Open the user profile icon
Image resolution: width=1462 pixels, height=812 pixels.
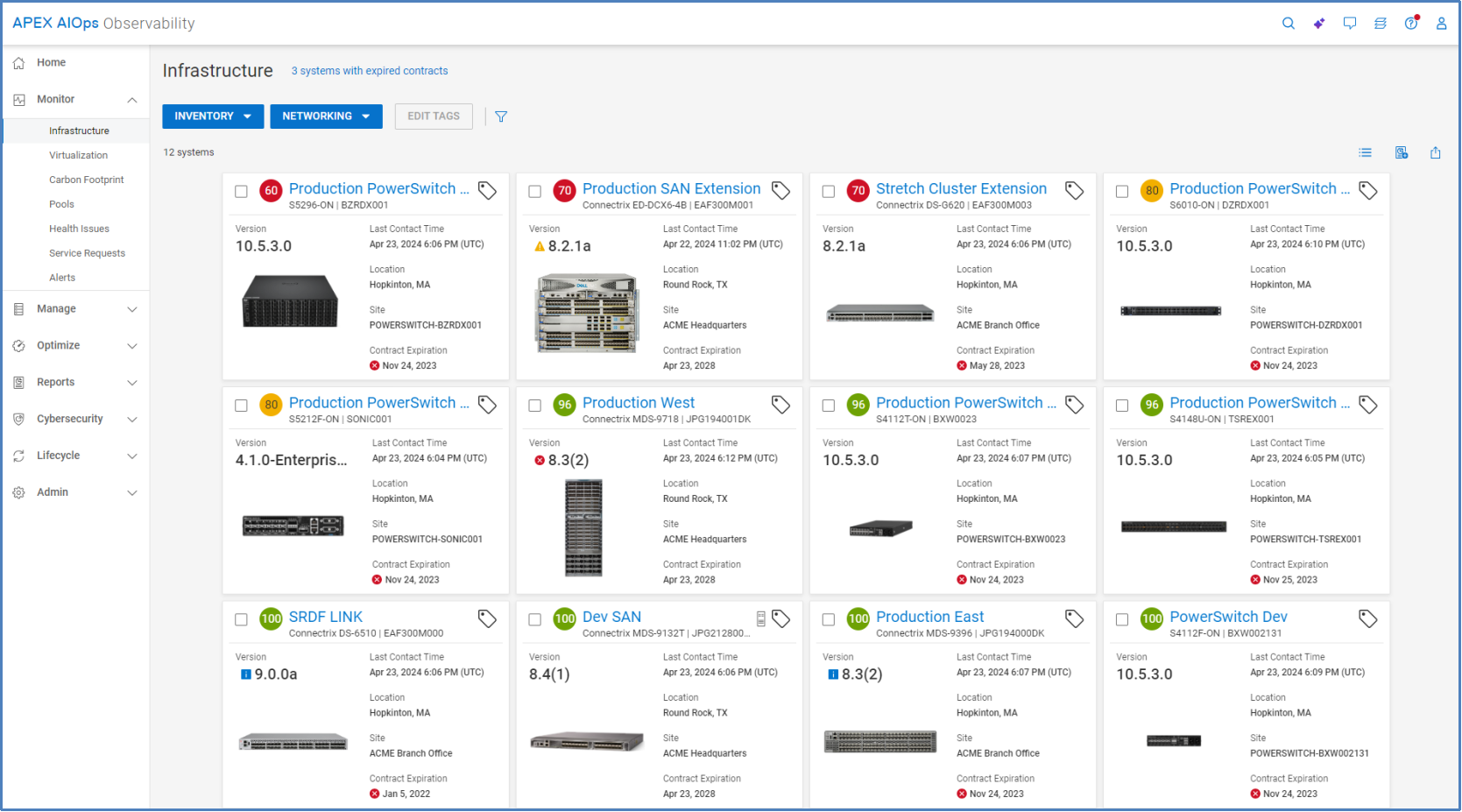tap(1441, 24)
